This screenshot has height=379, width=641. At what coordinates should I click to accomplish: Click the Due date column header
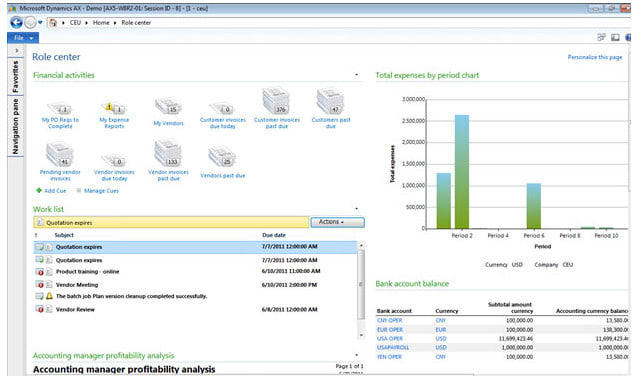click(274, 235)
